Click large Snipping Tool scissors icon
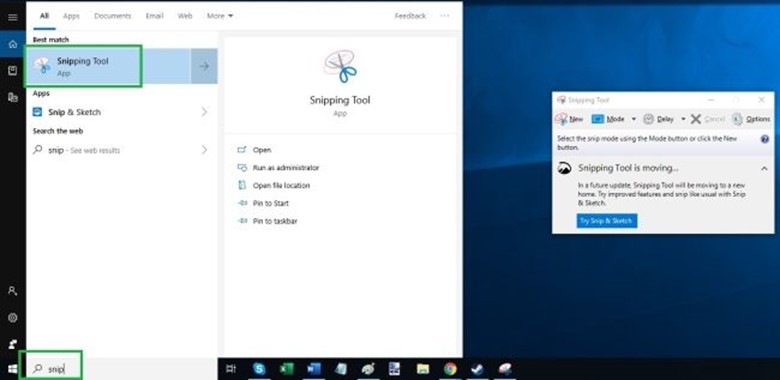The height and width of the screenshot is (380, 780). [x=340, y=66]
